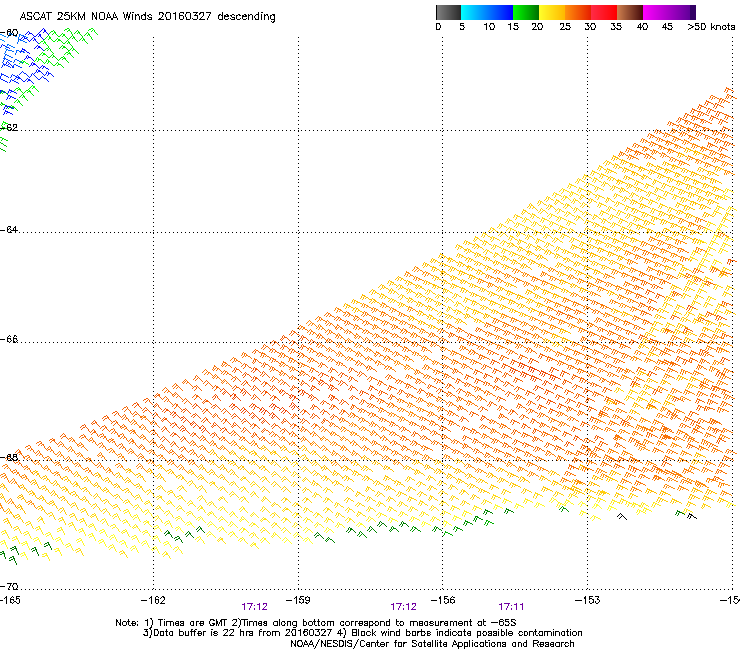Click the black contaminated wind barb near -152
This screenshot has width=740, height=650.
pyautogui.click(x=622, y=516)
